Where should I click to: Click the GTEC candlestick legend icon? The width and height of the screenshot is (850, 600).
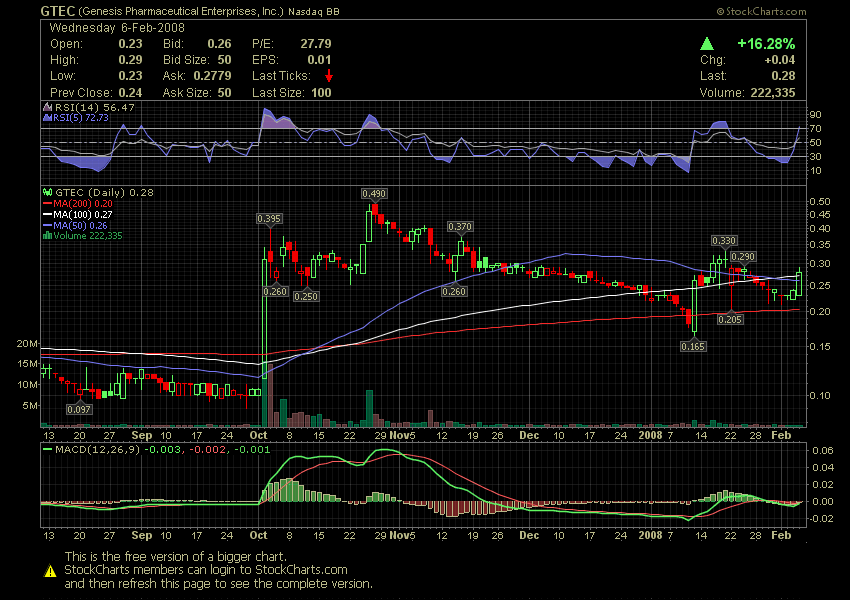(x=47, y=192)
